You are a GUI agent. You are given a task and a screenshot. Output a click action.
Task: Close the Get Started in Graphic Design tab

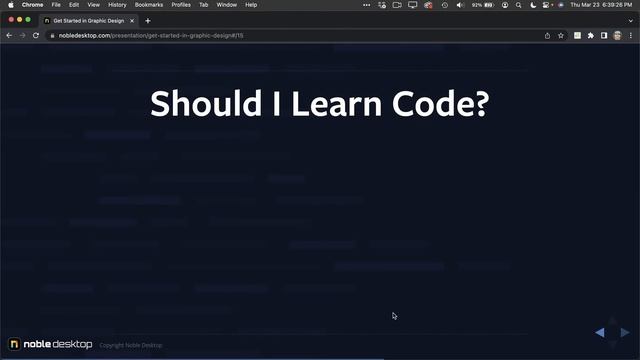point(132,21)
